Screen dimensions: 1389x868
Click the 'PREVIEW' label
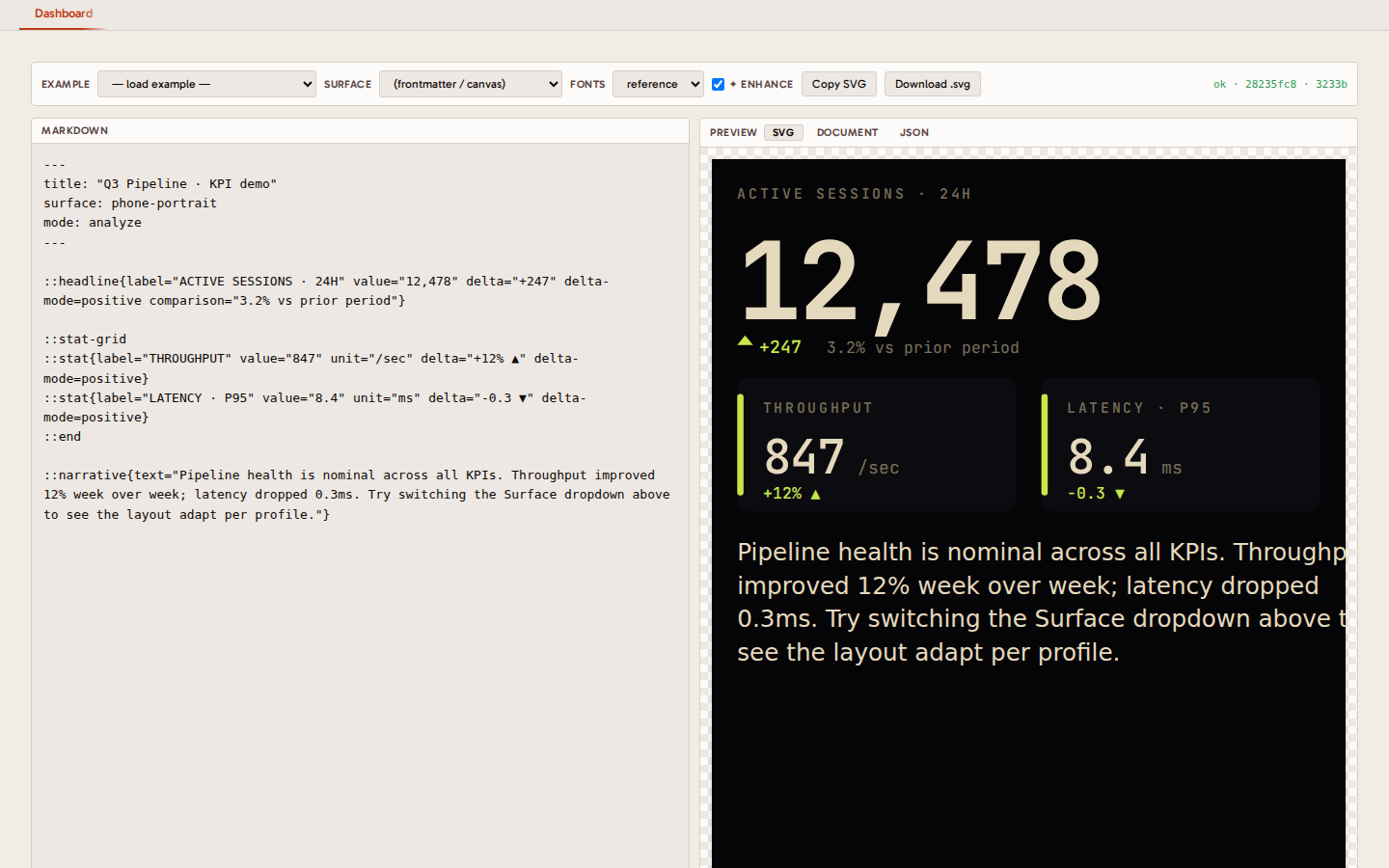tap(733, 132)
